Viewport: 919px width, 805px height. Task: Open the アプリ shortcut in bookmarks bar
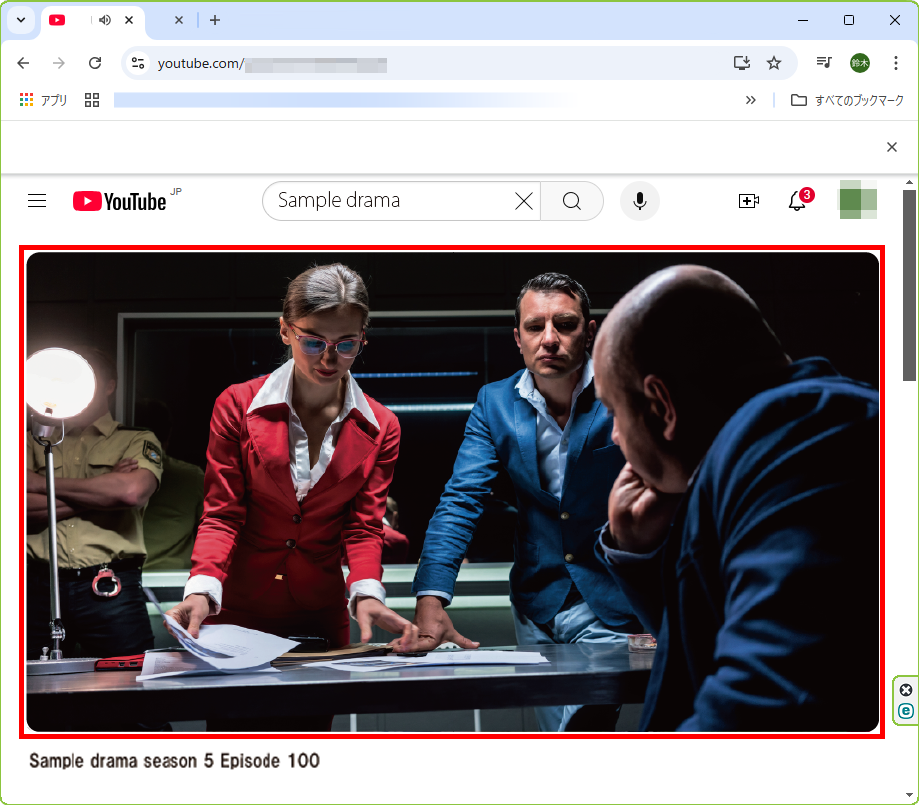(43, 100)
